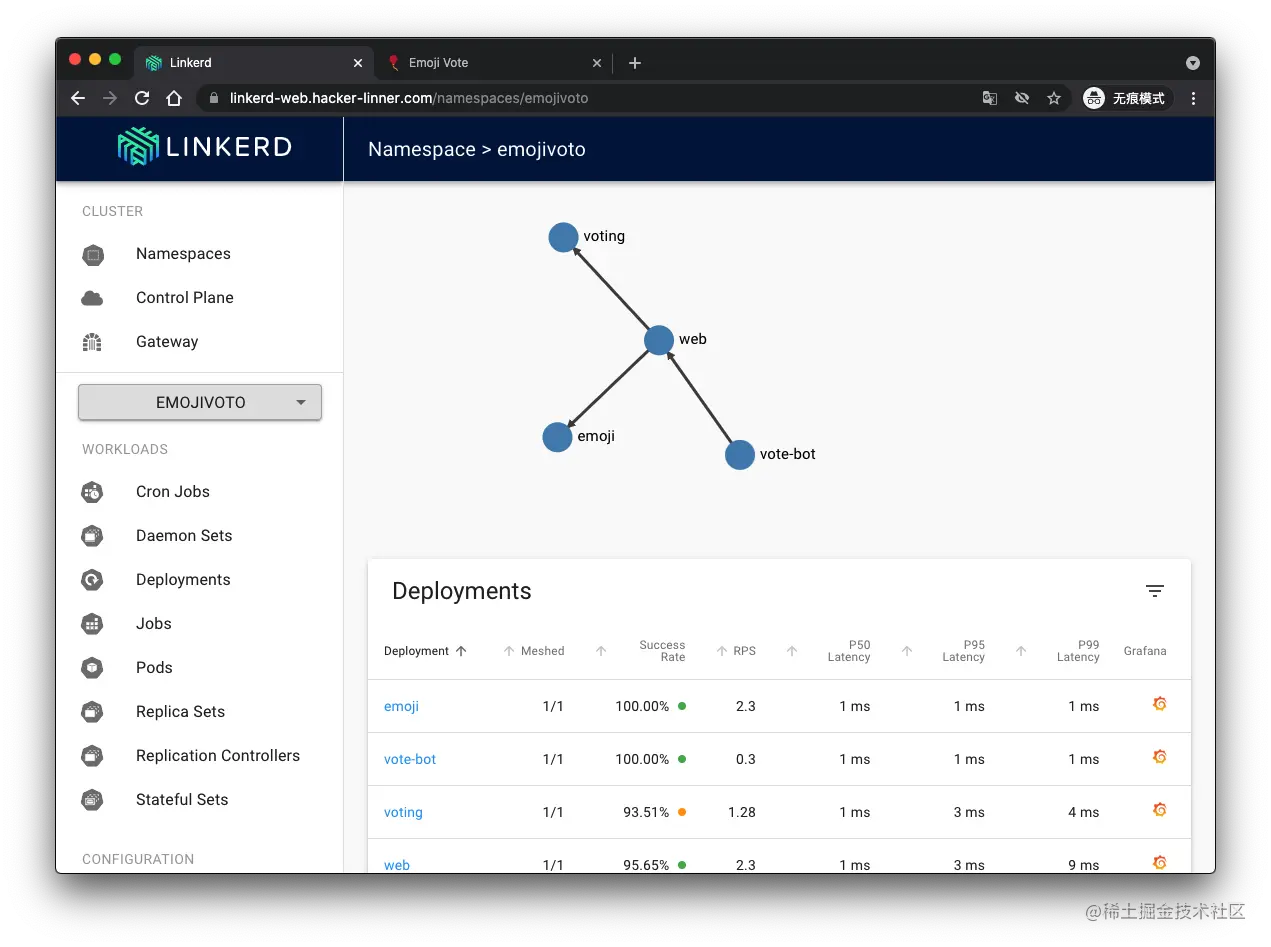Switch to the Emoji Vote browser tab

click(495, 63)
